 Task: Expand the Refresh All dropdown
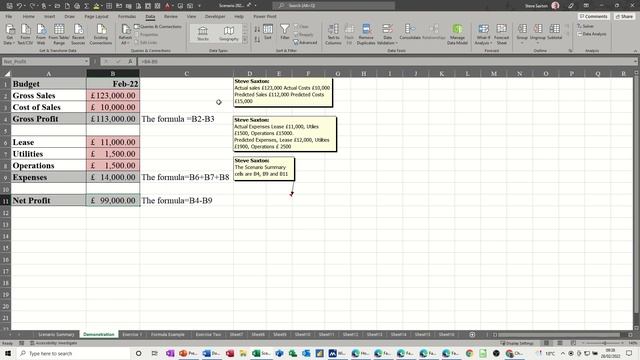[125, 42]
